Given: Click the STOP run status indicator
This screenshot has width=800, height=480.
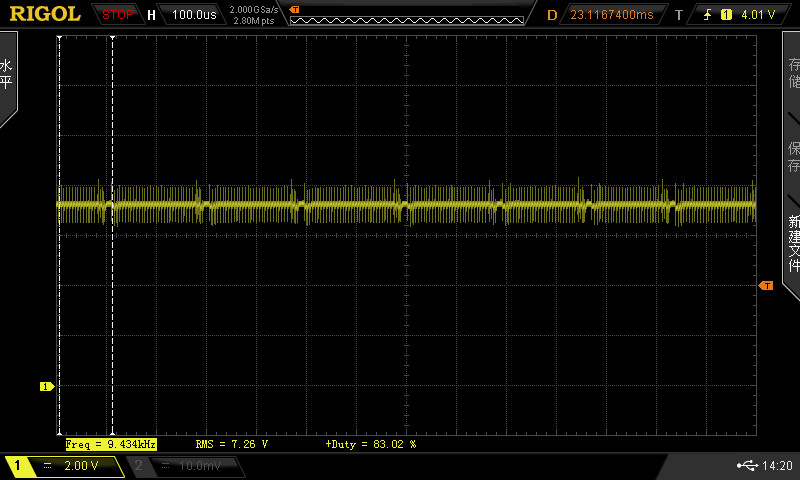Looking at the screenshot, I should [117, 15].
